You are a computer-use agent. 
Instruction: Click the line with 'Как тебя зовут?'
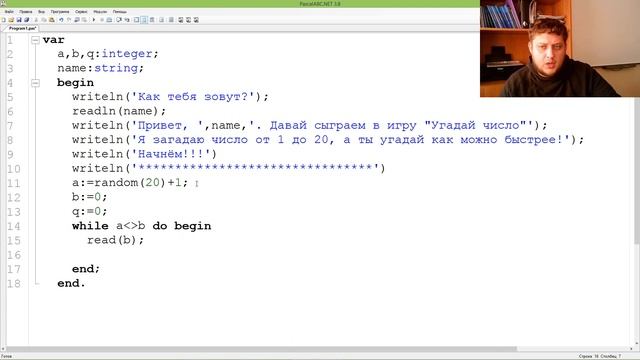pos(170,97)
